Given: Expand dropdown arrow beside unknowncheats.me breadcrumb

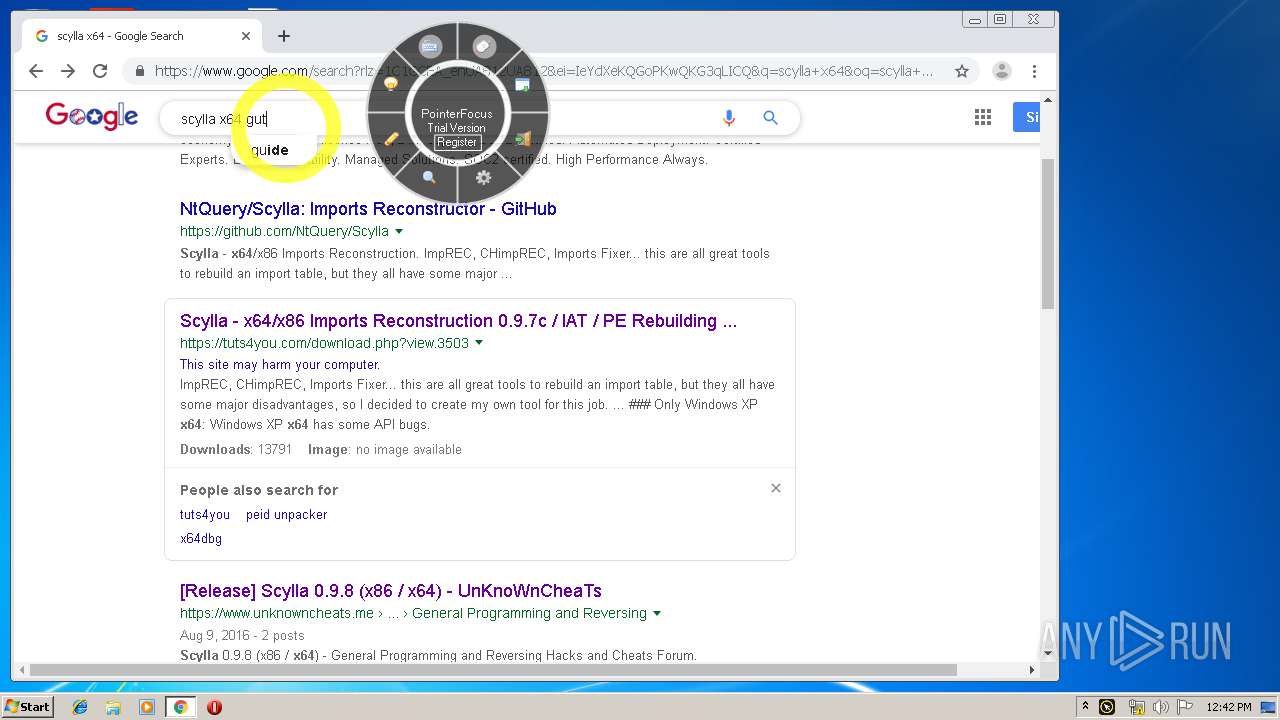Looking at the screenshot, I should pyautogui.click(x=657, y=613).
